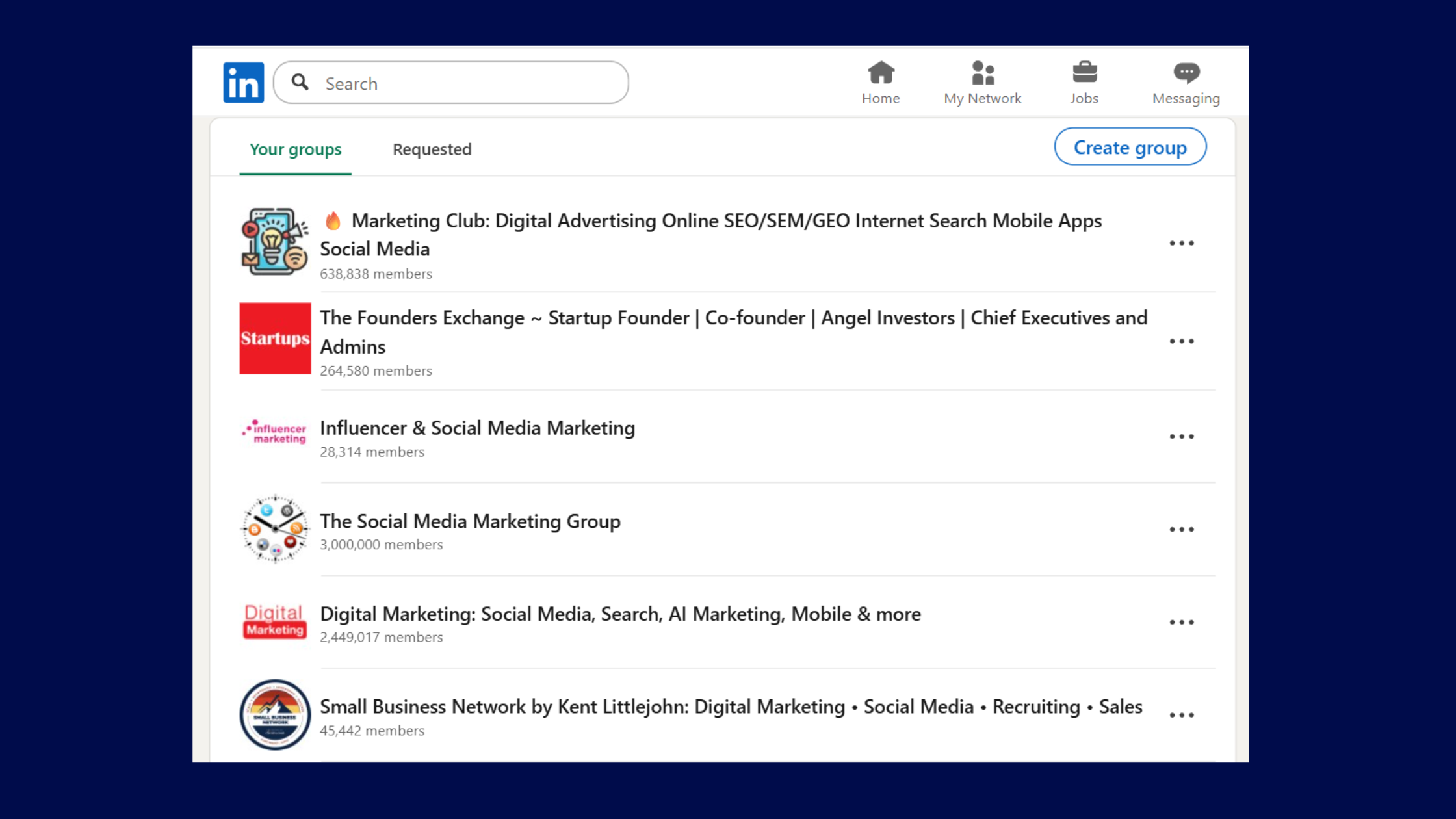
Task: Open My Network
Action: (x=983, y=83)
